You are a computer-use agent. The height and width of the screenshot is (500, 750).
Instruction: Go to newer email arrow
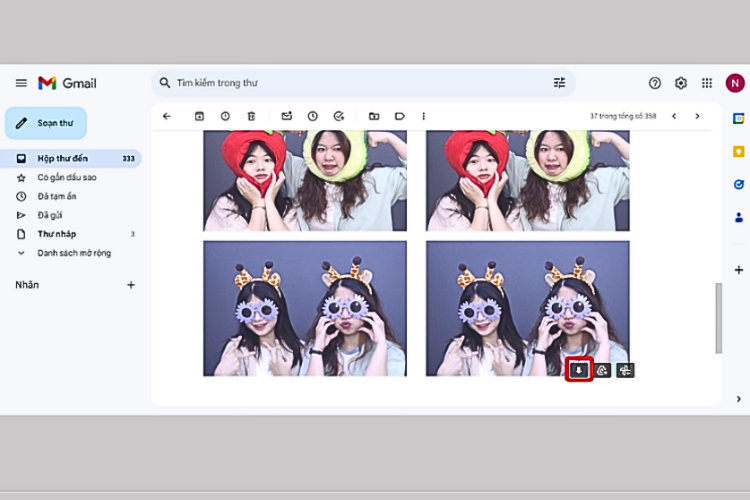[x=674, y=116]
